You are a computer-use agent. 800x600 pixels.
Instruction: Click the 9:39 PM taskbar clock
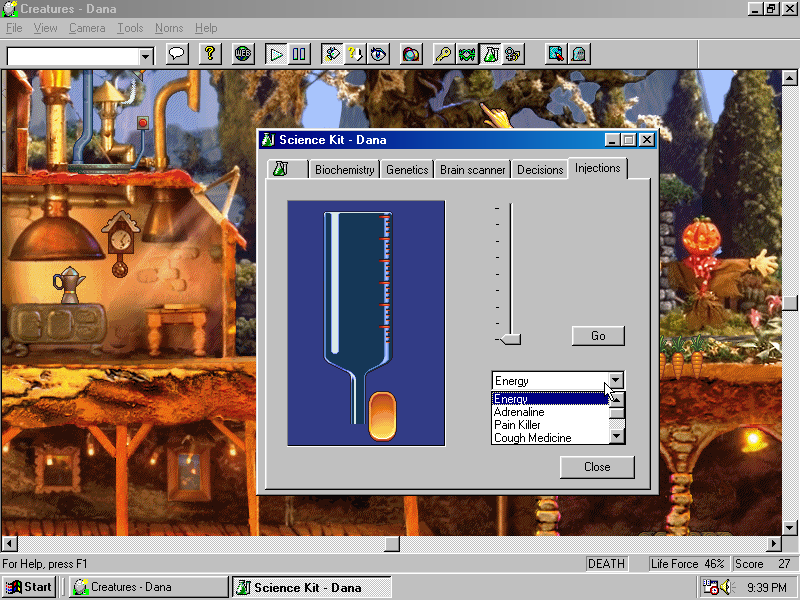[767, 587]
